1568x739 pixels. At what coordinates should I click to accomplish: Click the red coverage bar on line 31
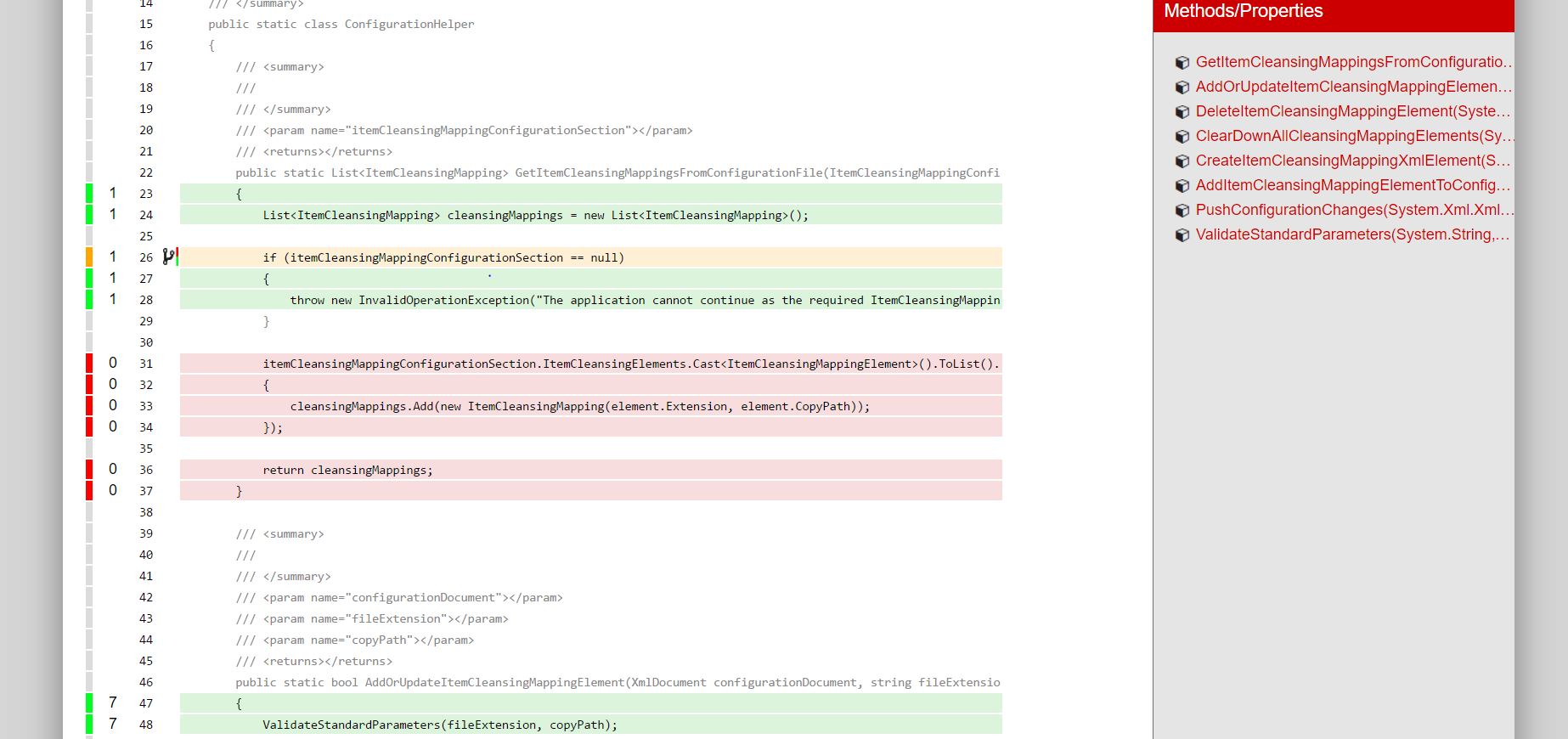89,363
